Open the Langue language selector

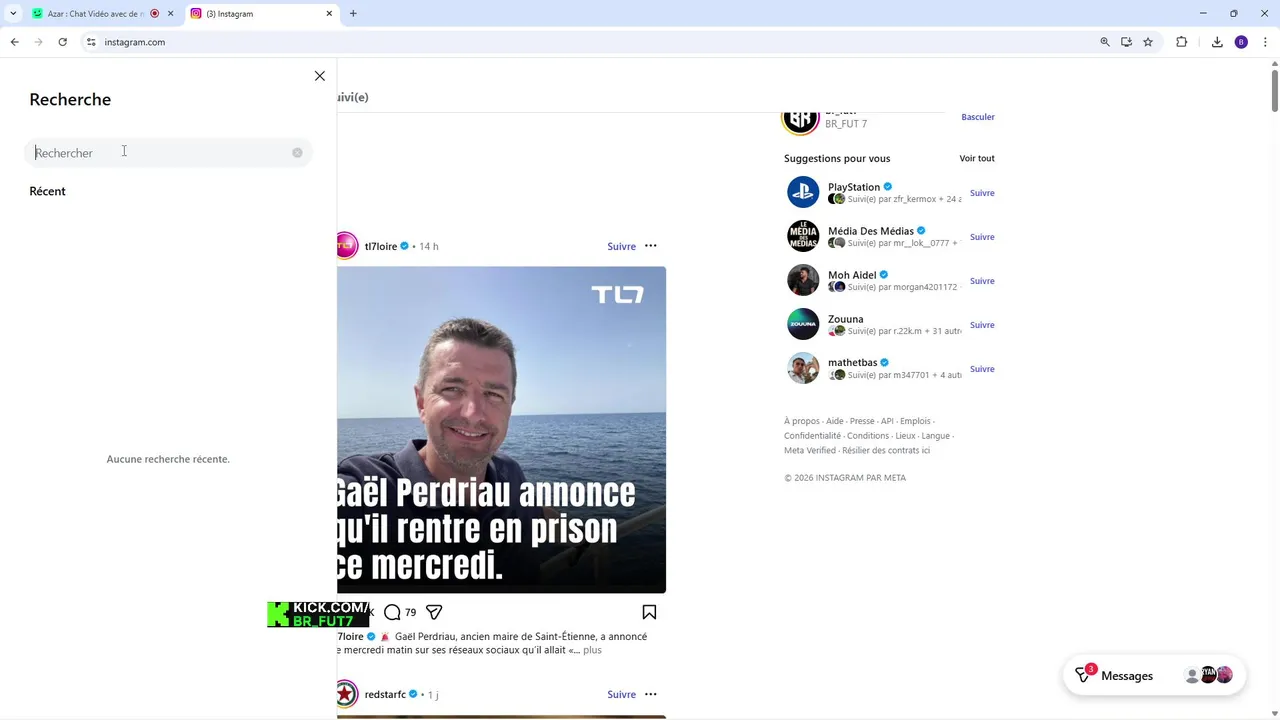point(935,436)
